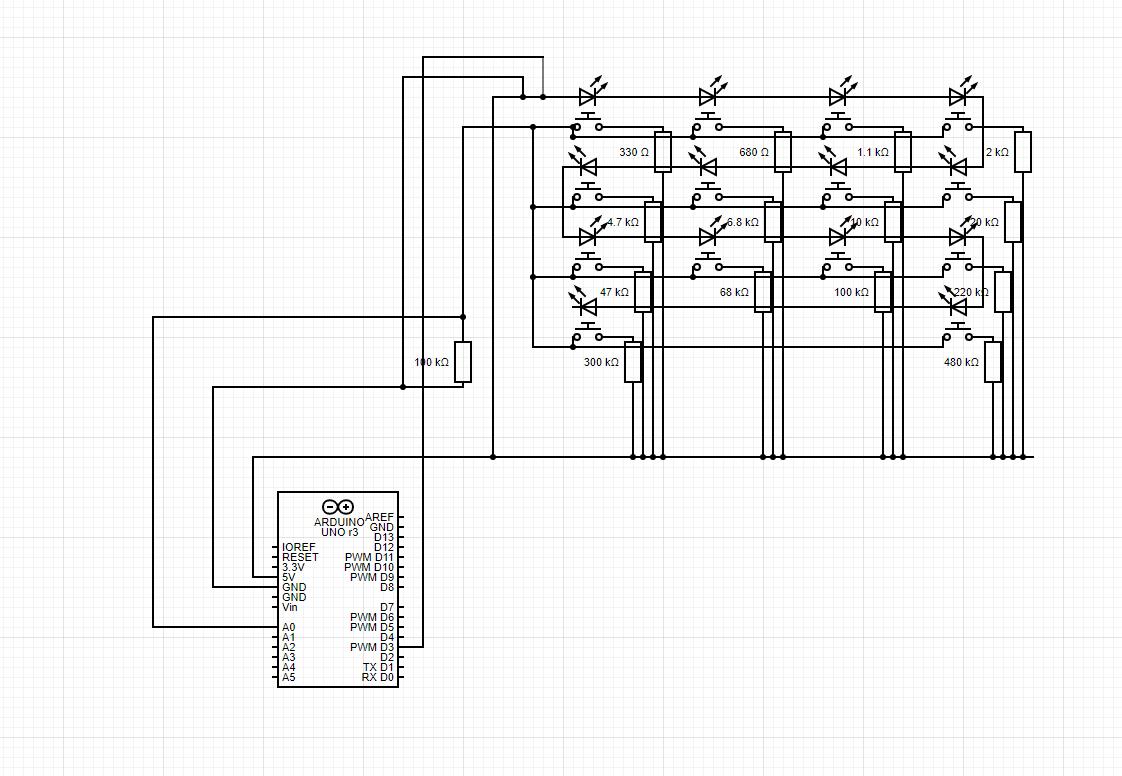Viewport: 1122px width, 776px height.
Task: Click the 6.8 kΩ value label
Action: [x=743, y=223]
